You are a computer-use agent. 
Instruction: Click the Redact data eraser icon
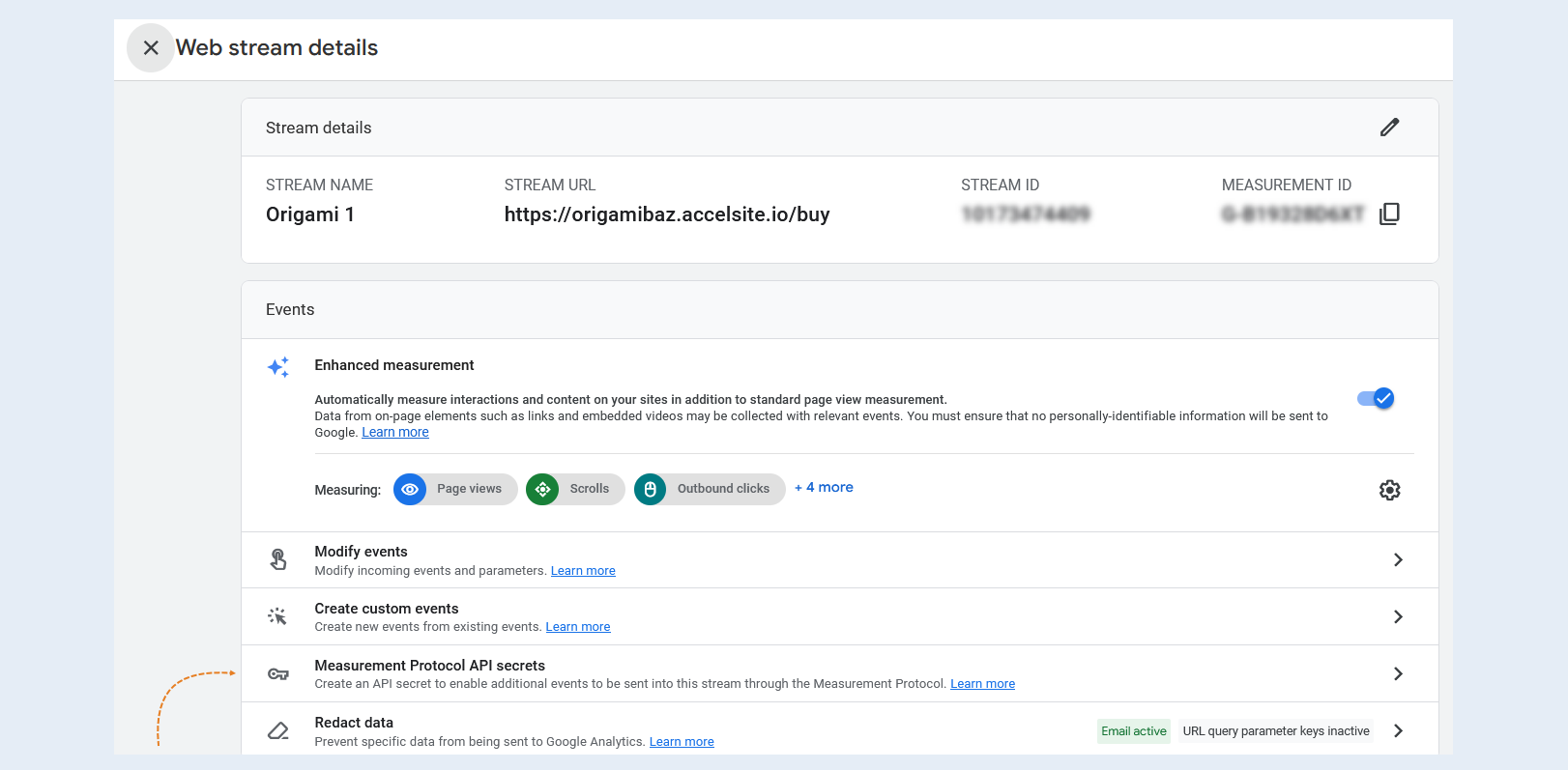(x=278, y=730)
